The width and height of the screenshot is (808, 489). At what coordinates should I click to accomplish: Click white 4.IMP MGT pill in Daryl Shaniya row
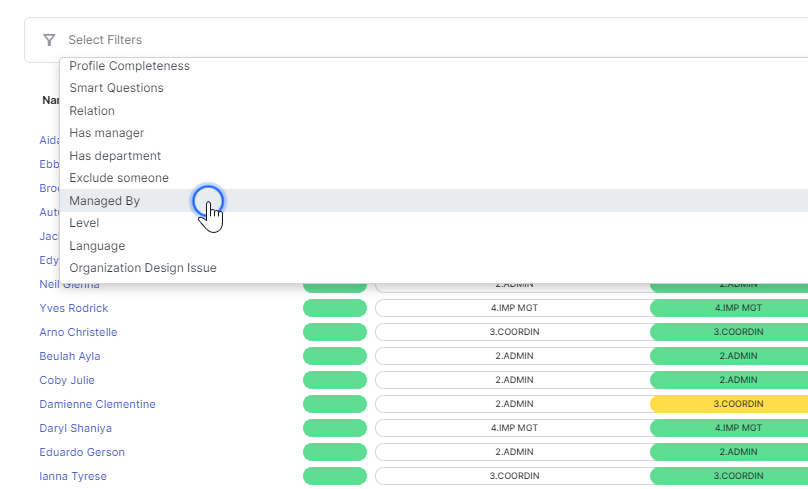pyautogui.click(x=513, y=428)
